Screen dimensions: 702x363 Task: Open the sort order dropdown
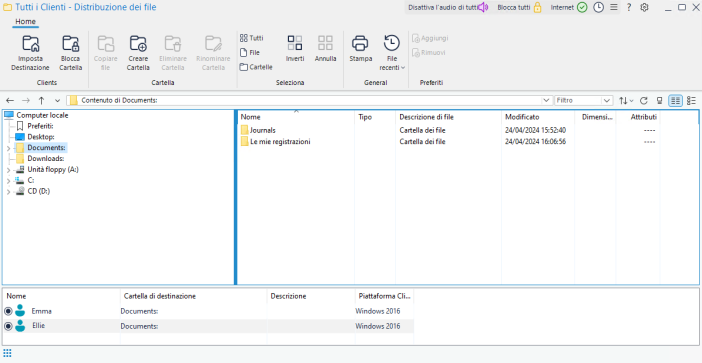click(x=626, y=101)
